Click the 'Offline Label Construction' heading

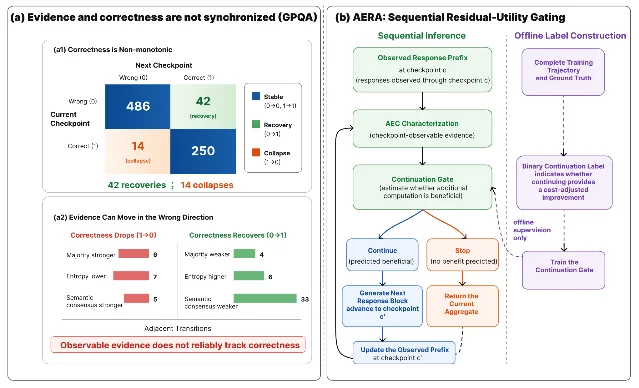pos(570,36)
